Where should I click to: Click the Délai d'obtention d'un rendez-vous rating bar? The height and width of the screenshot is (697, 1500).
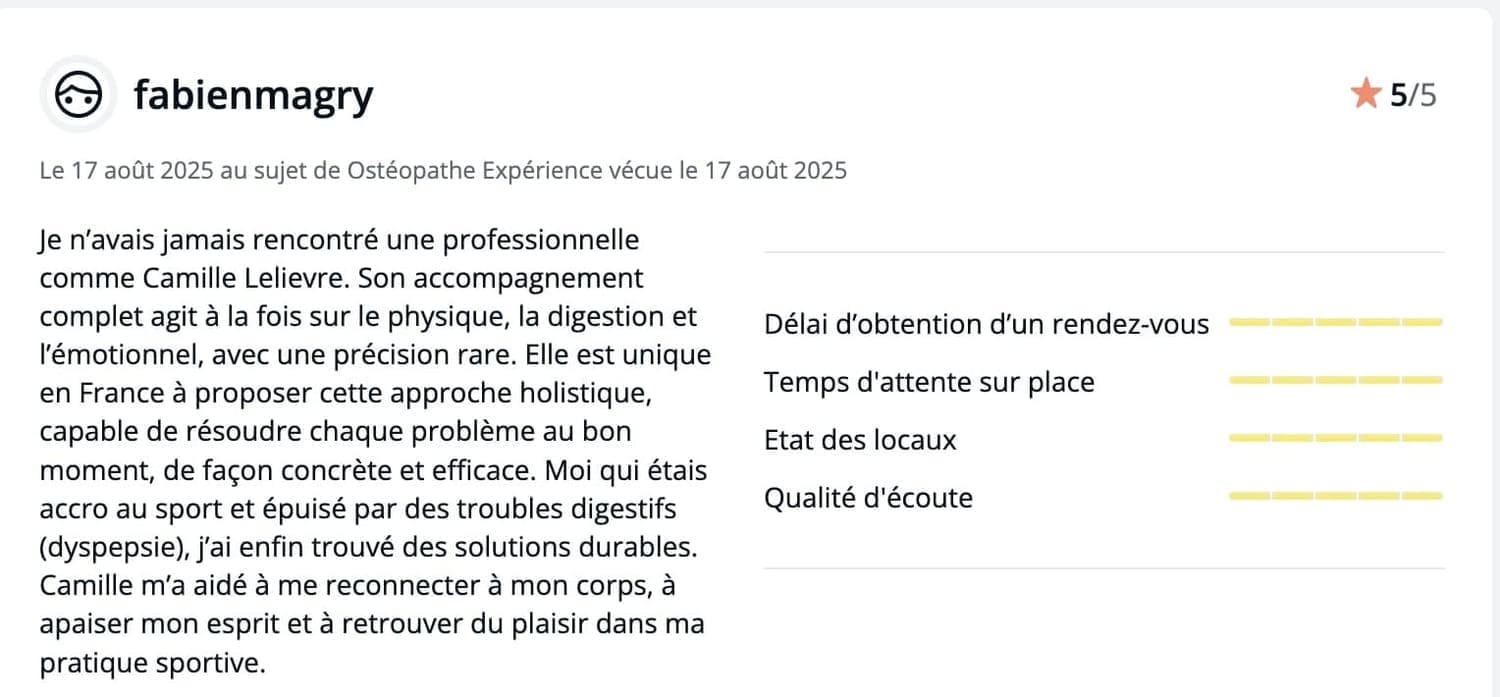(x=1336, y=322)
